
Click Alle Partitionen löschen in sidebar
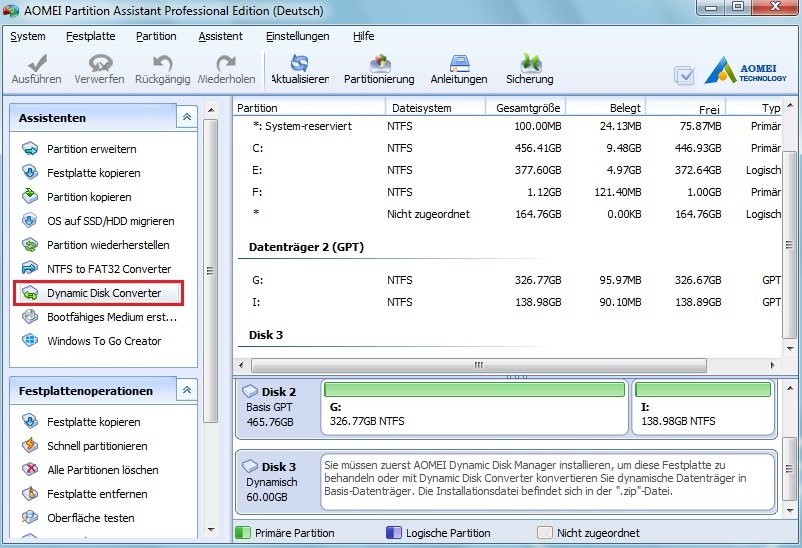[x=102, y=470]
